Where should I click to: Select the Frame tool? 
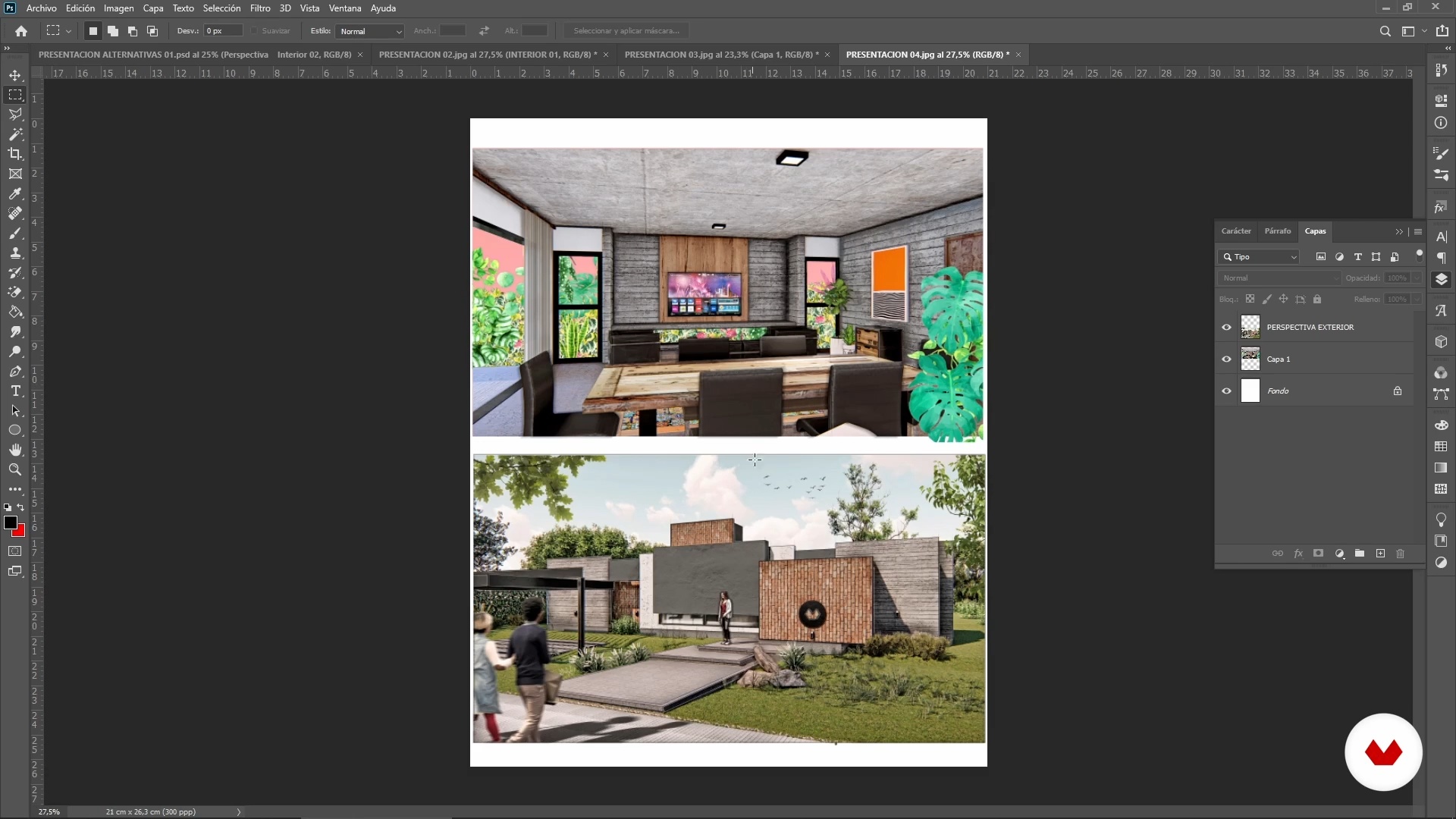(x=15, y=174)
